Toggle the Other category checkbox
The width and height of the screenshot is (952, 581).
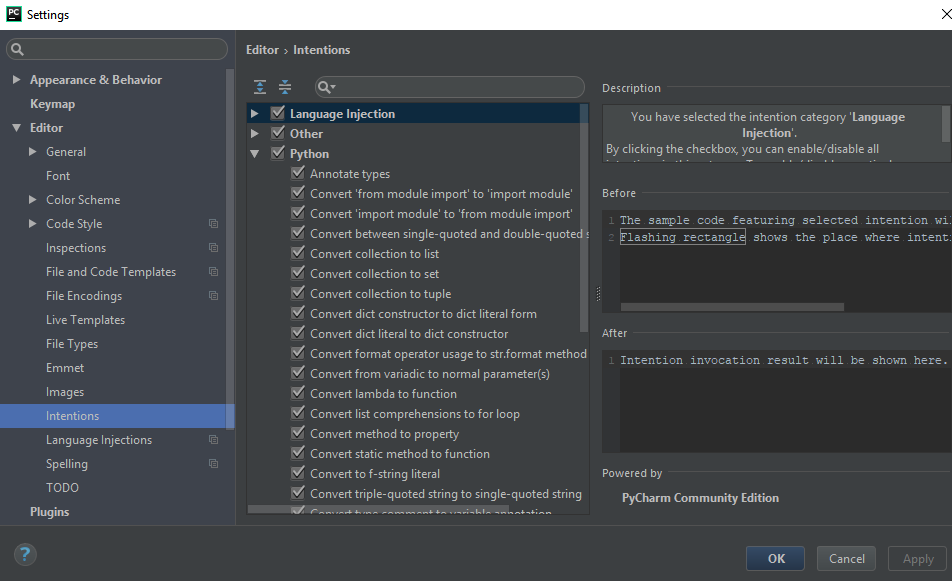tap(278, 133)
